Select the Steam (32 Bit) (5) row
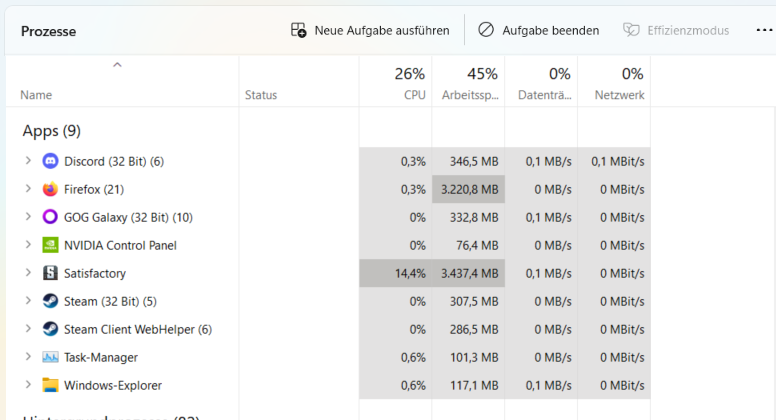Screen dimensions: 776x420 tap(110, 302)
